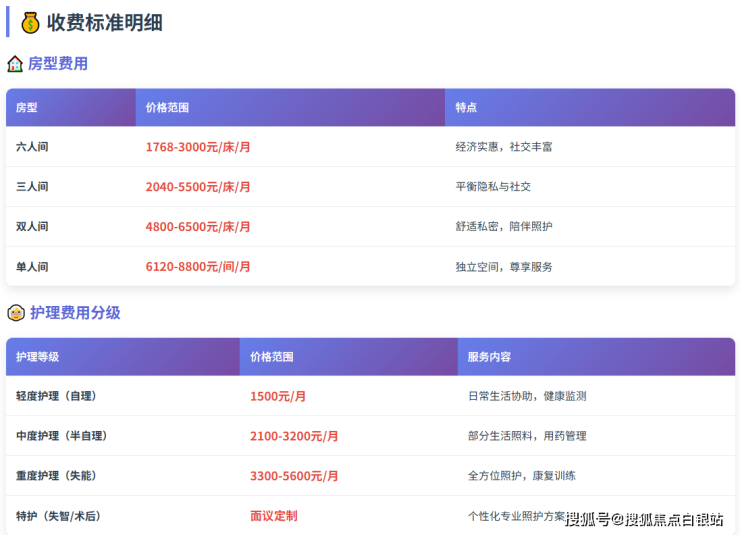Click the 收费标准明细 main heading
Image resolution: width=740 pixels, height=535 pixels.
pyautogui.click(x=105, y=22)
